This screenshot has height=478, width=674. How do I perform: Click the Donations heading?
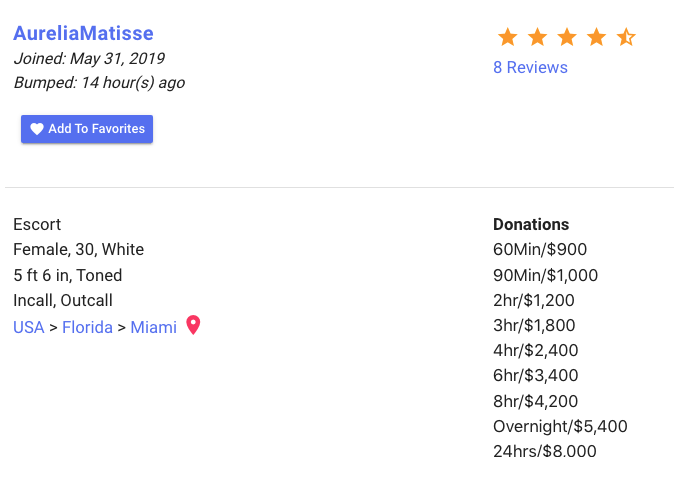pyautogui.click(x=531, y=224)
